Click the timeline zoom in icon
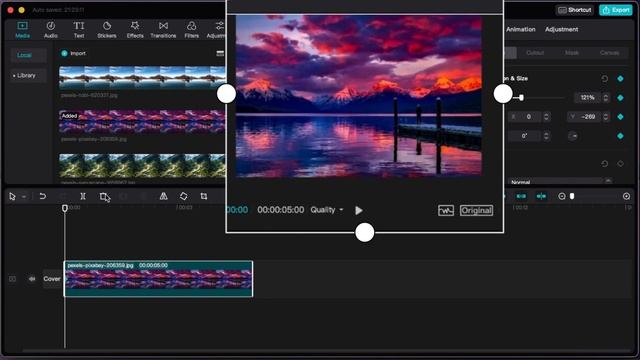Viewport: 640px width, 360px height. point(627,196)
